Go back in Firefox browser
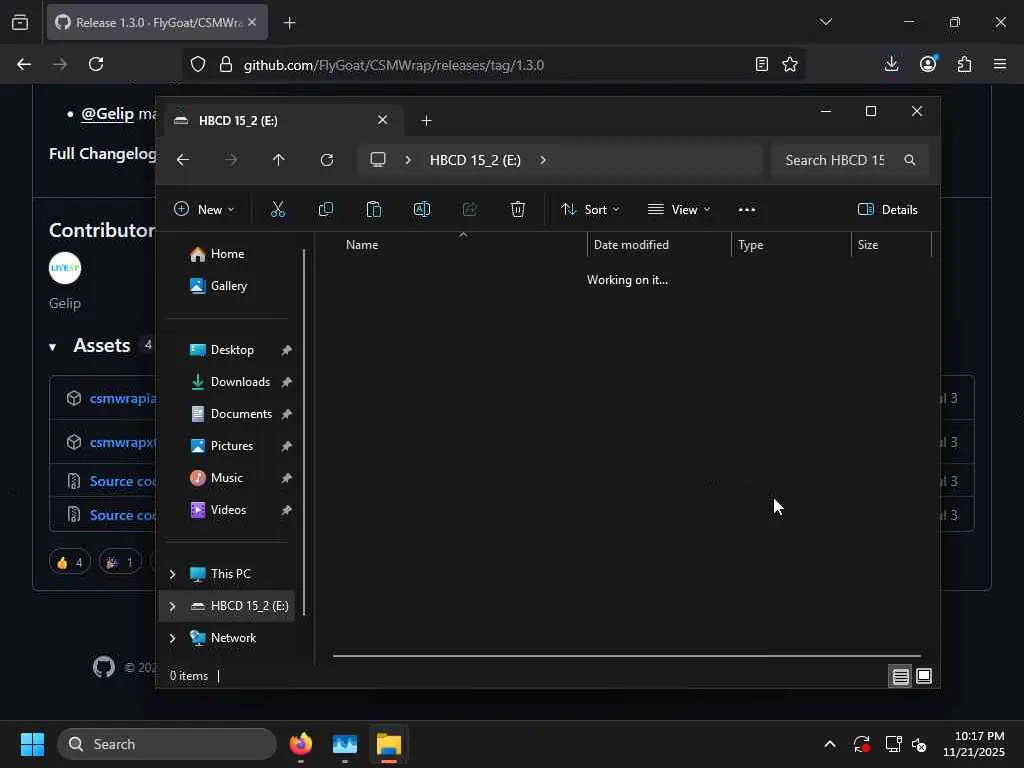 click(24, 64)
